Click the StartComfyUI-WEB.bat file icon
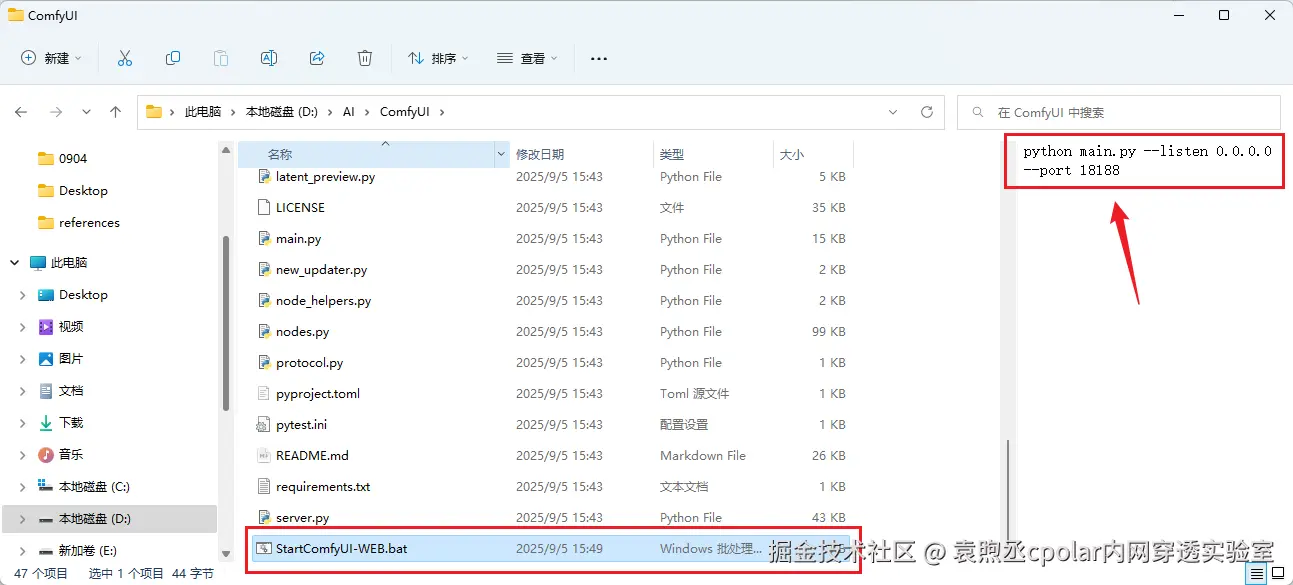The image size is (1293, 585). coord(264,549)
